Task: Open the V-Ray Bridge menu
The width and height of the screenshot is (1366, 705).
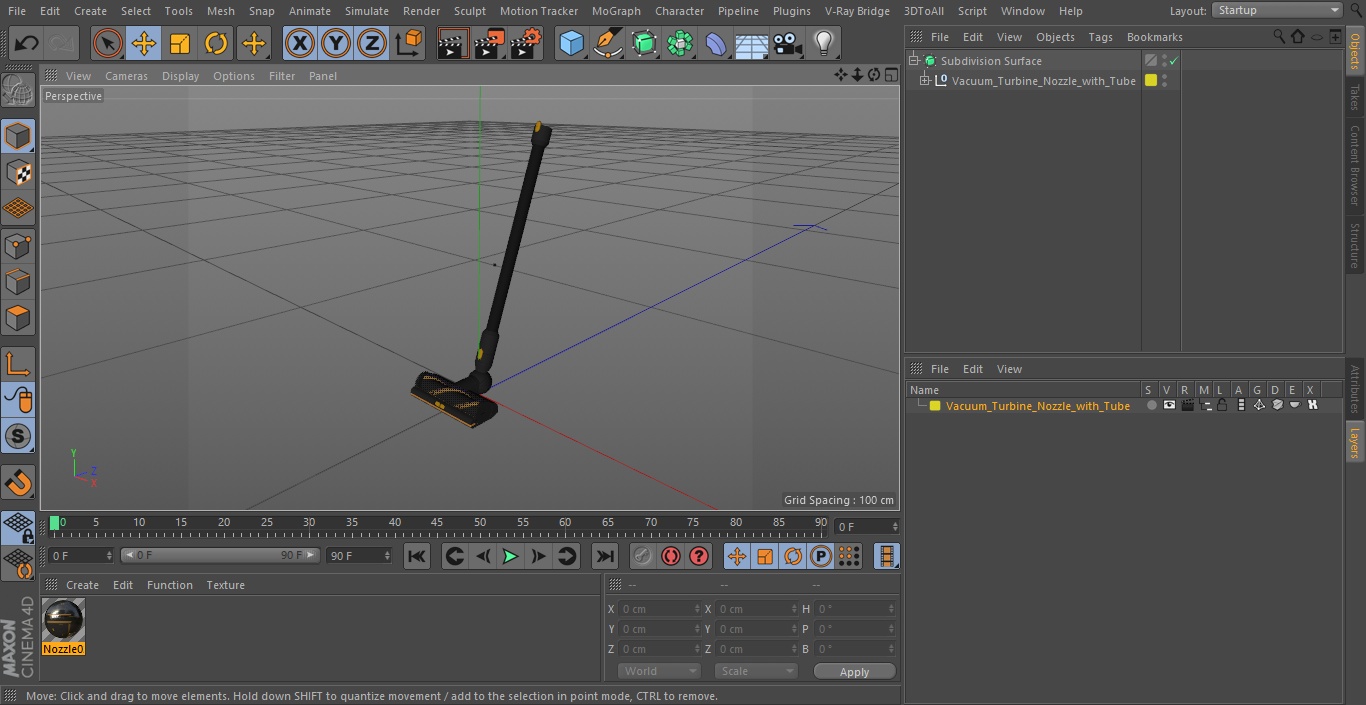Action: (x=857, y=11)
